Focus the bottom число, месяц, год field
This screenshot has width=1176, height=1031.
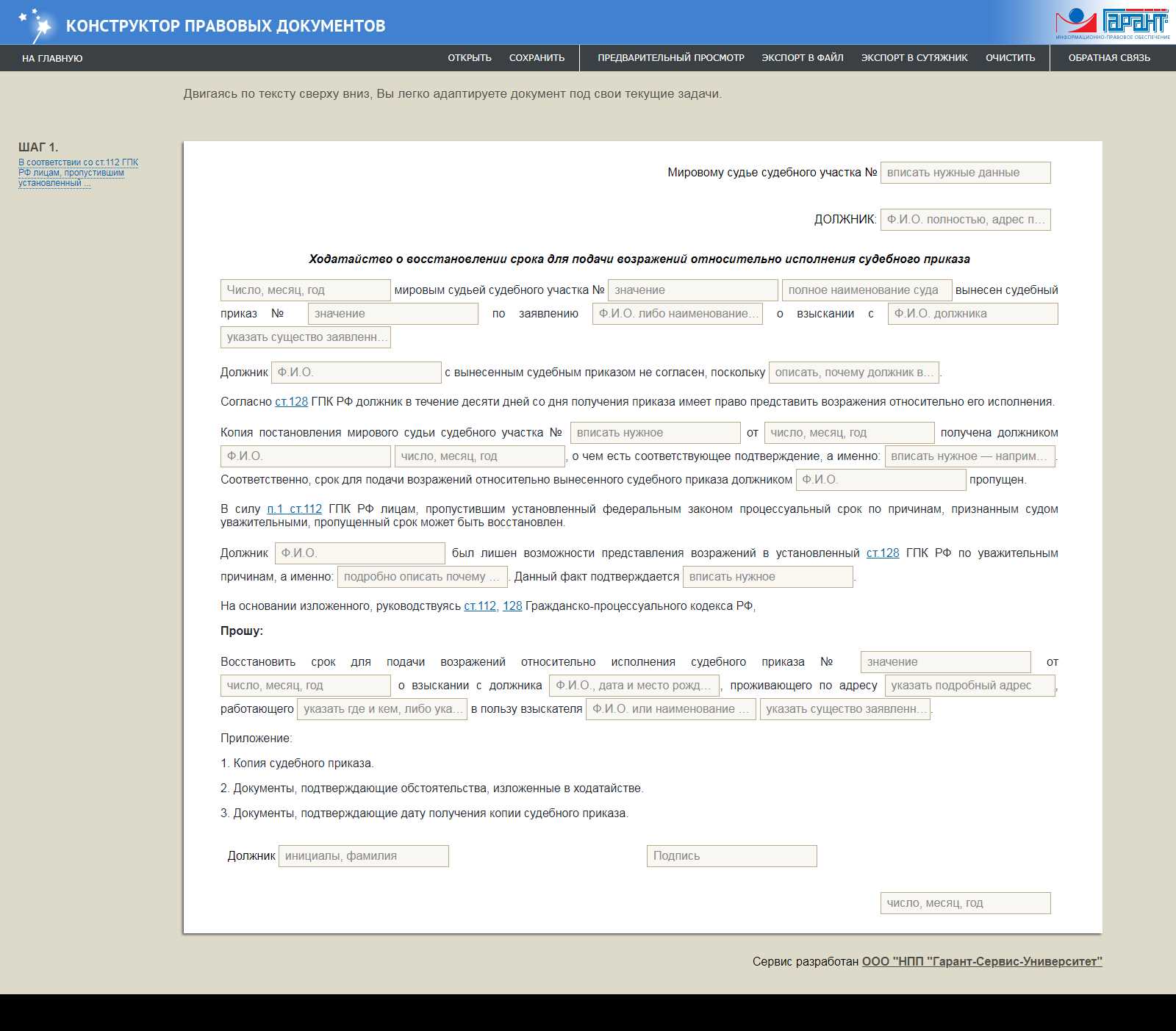[966, 903]
